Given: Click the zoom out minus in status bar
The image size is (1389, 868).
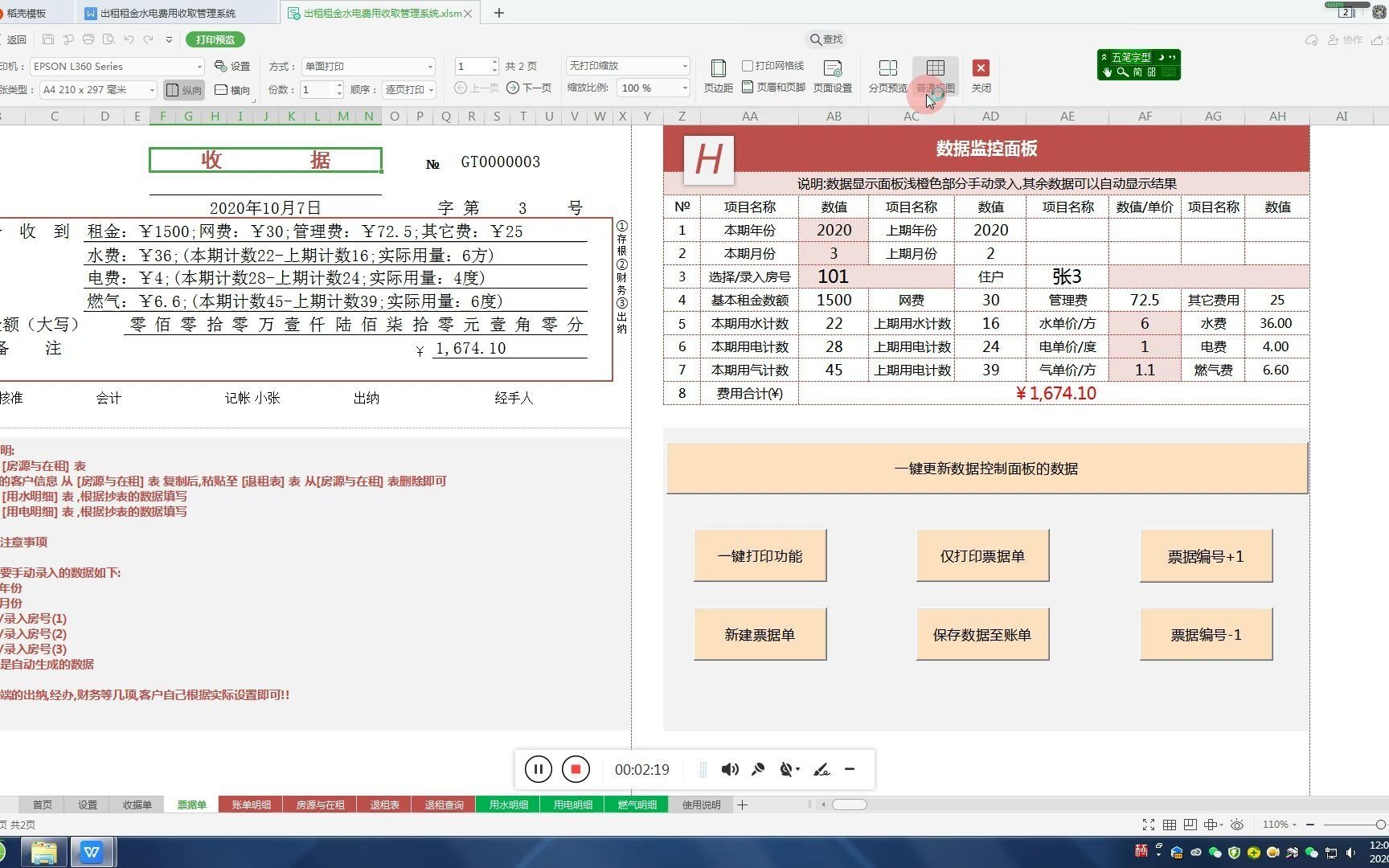Looking at the screenshot, I should click(x=1310, y=825).
